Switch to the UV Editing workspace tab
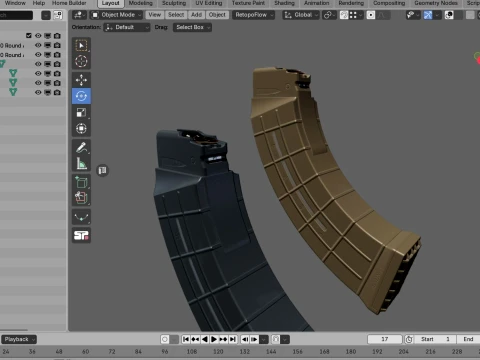Image resolution: width=480 pixels, height=360 pixels. pos(209,3)
